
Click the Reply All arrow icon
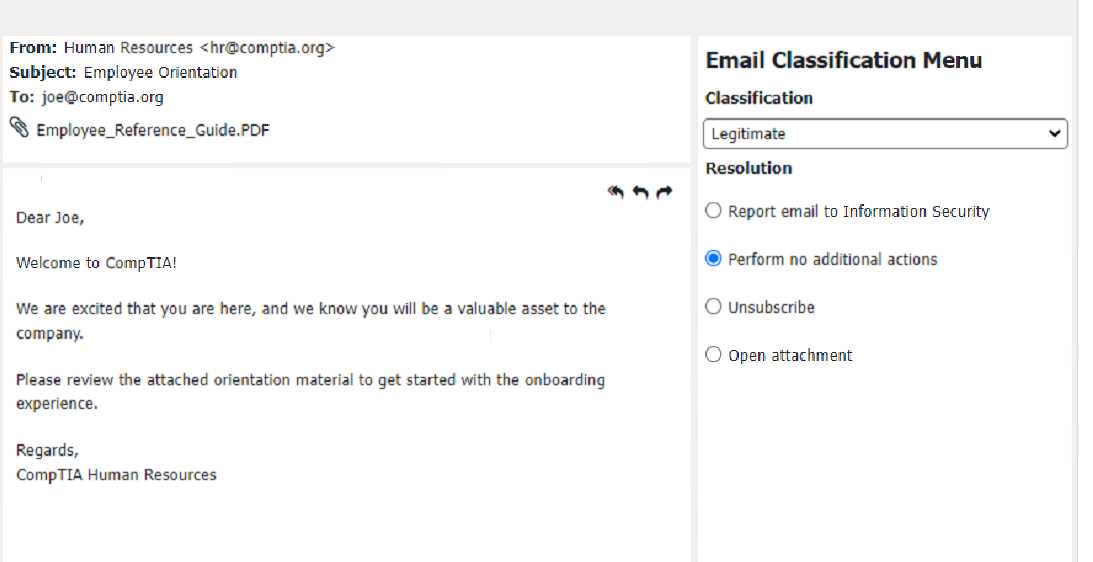(x=617, y=192)
